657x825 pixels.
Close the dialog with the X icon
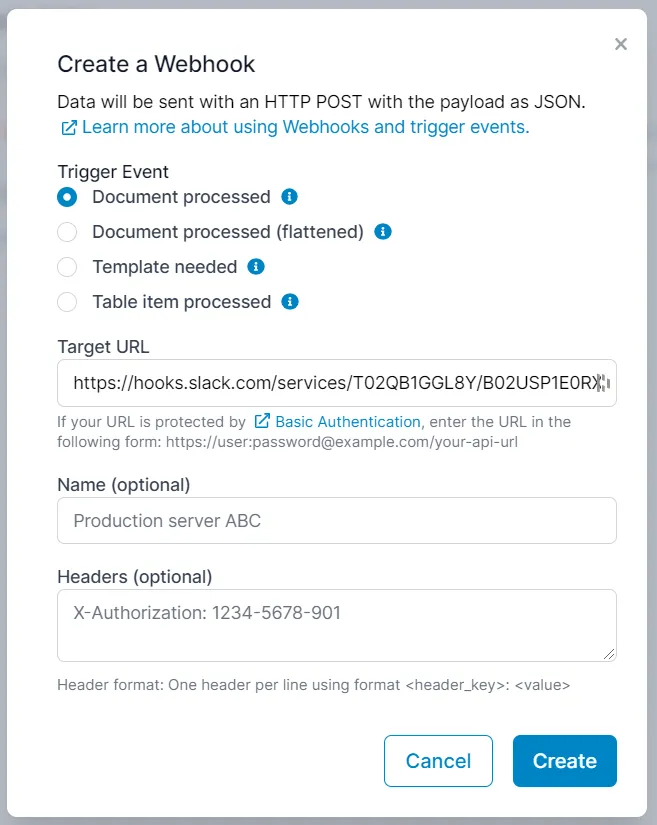tap(621, 44)
